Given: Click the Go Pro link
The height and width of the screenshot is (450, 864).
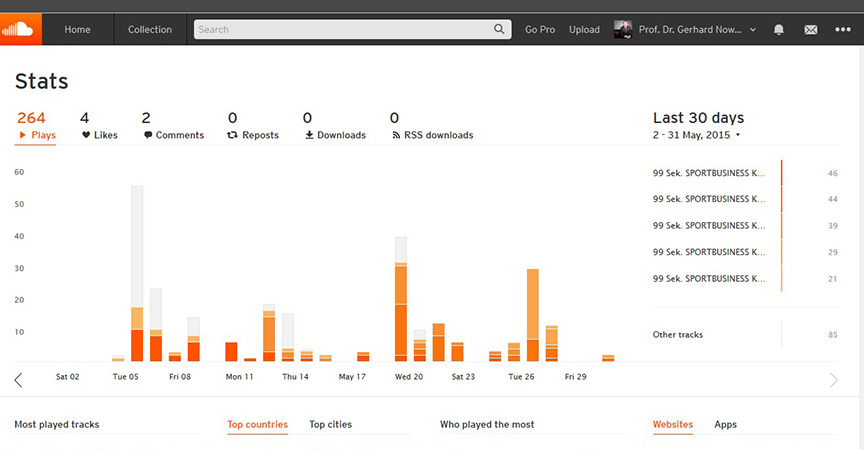Looking at the screenshot, I should coord(540,30).
